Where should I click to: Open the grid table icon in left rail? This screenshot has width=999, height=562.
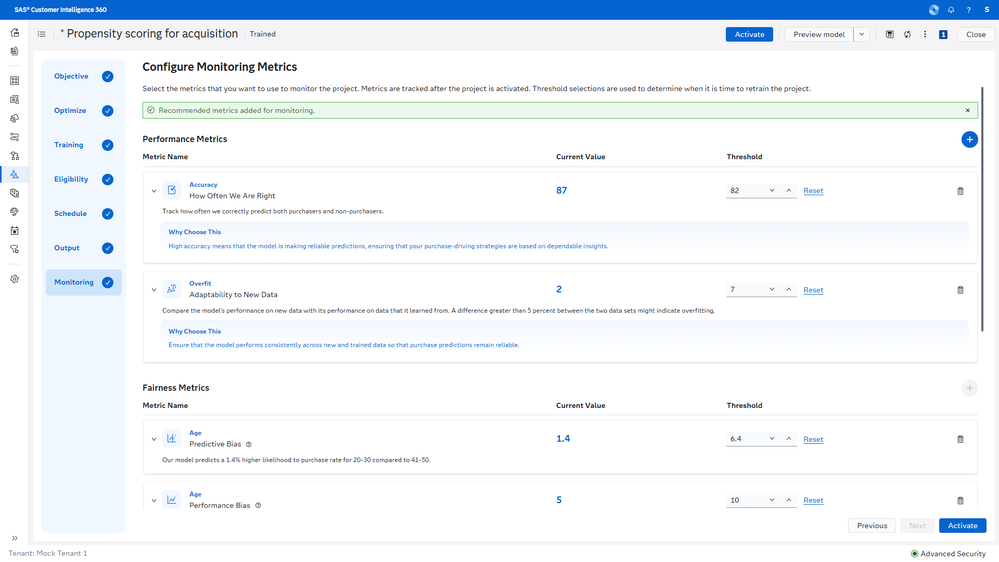[15, 80]
